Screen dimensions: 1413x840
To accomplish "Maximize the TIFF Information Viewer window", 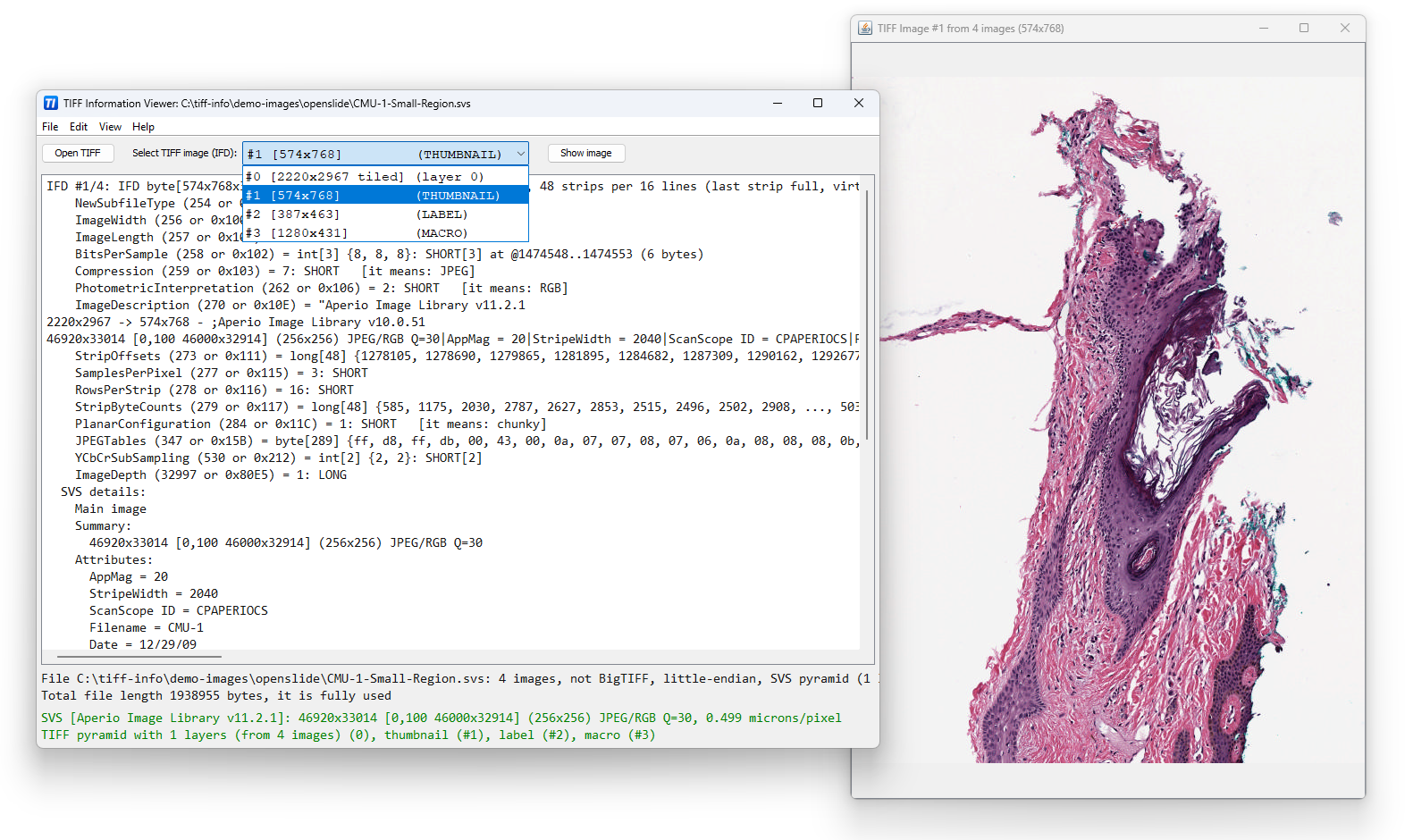I will [x=817, y=104].
